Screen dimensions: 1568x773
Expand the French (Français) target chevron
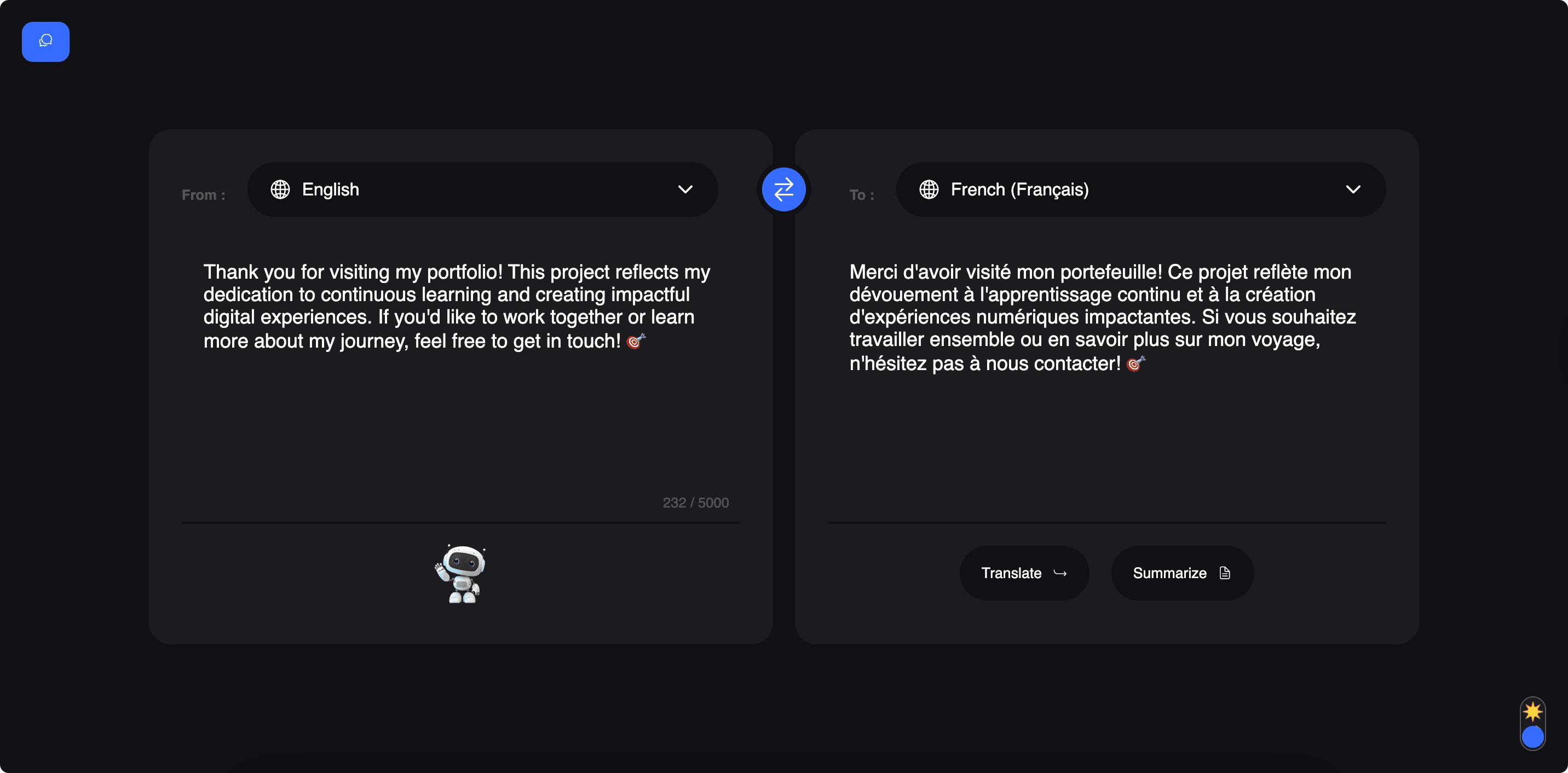click(1352, 189)
